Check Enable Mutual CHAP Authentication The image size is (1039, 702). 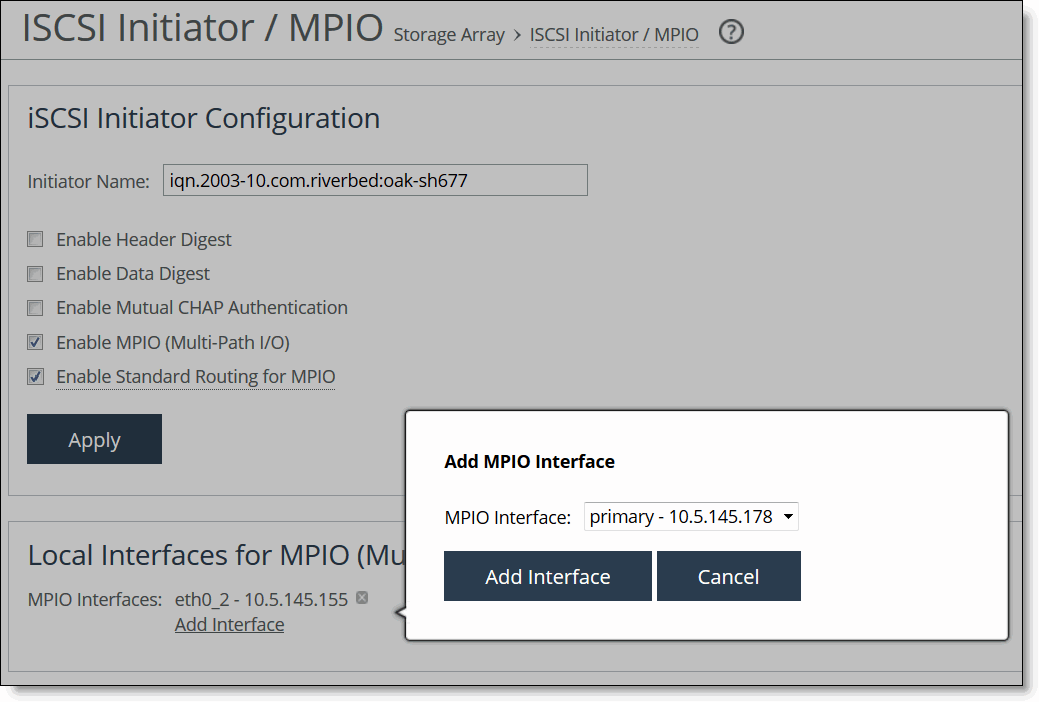(x=35, y=307)
